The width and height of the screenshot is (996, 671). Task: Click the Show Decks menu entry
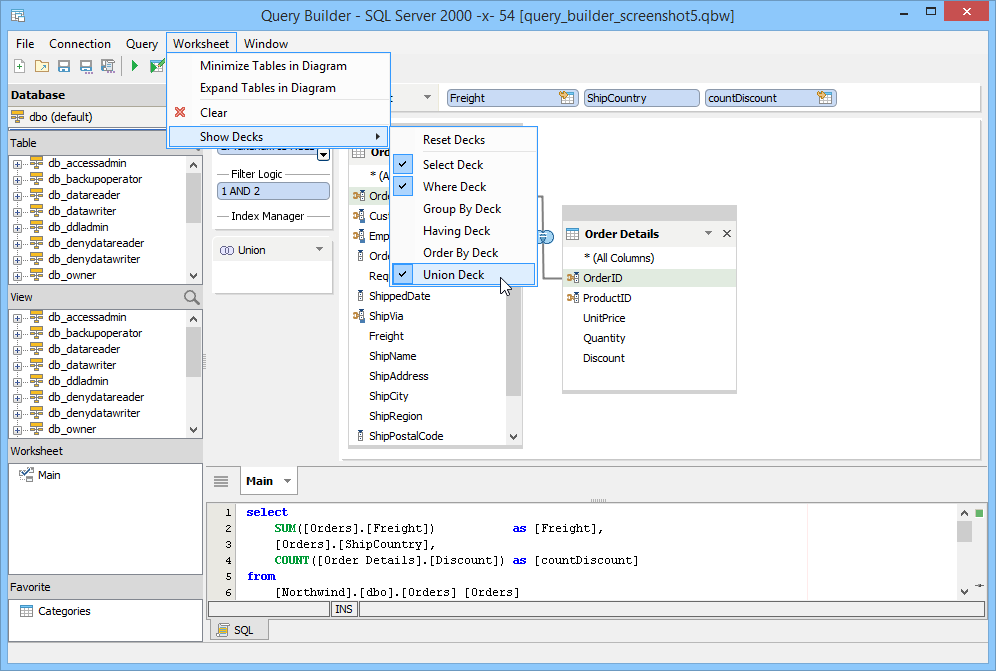pyautogui.click(x=278, y=137)
